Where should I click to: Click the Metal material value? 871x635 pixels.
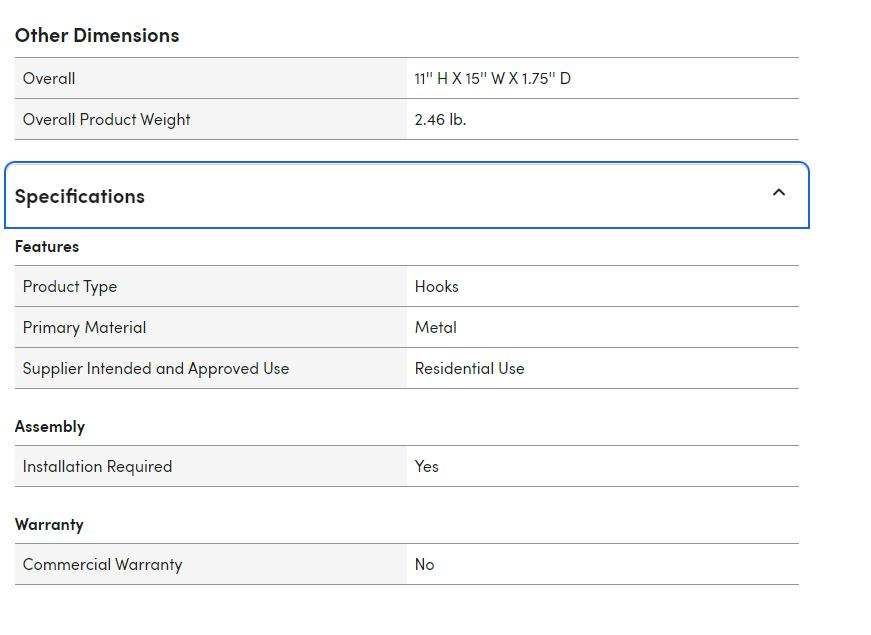(435, 327)
